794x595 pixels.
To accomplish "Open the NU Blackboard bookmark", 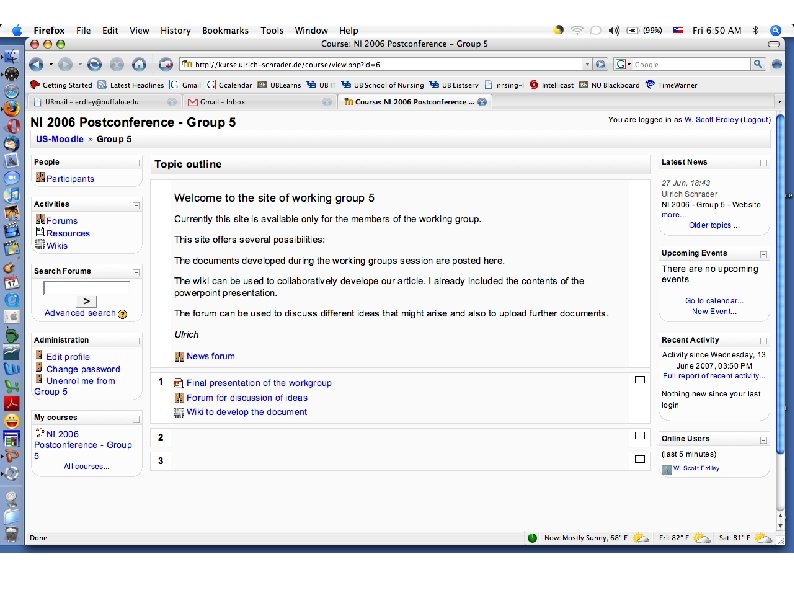I will (610, 85).
